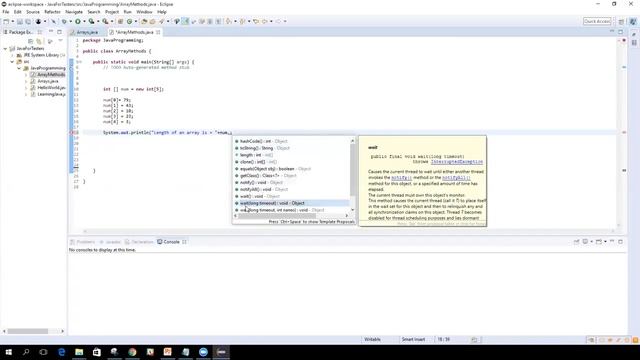This screenshot has height=360, width=640.
Task: Open the Navigate menu
Action: click(x=74, y=12)
